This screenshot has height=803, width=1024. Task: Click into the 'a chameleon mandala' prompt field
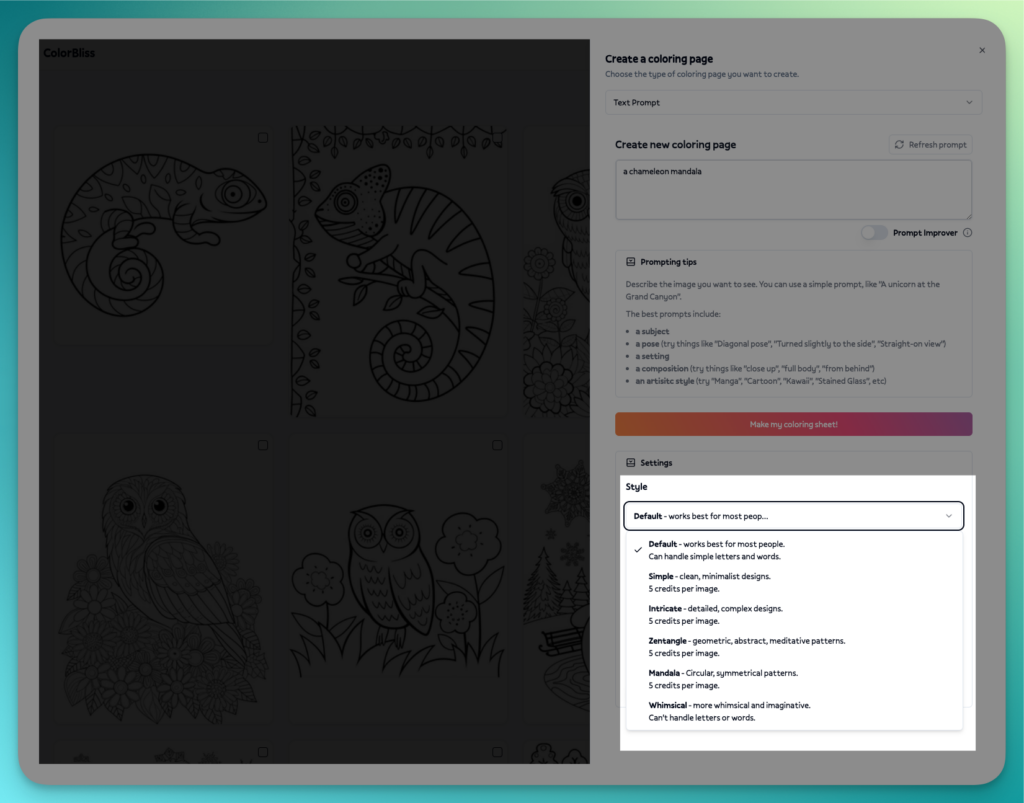793,190
